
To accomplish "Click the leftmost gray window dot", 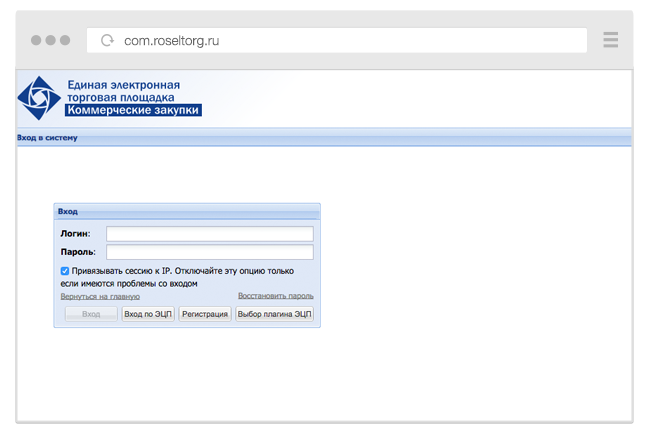I will coord(36,41).
